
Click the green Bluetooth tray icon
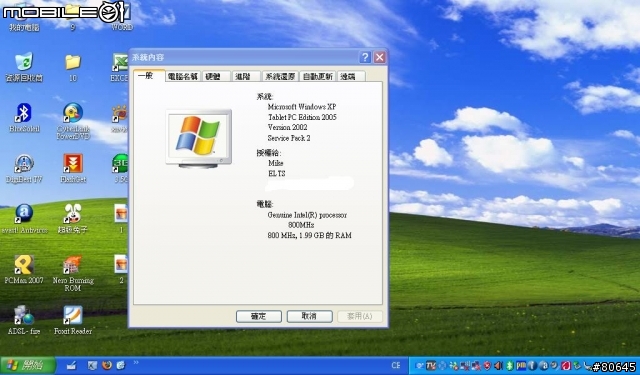(x=509, y=366)
